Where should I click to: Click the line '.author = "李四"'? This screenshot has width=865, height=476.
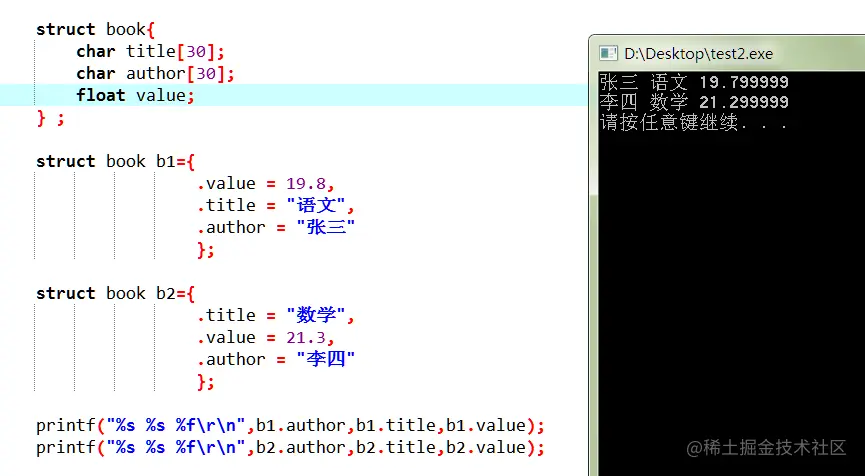276,360
